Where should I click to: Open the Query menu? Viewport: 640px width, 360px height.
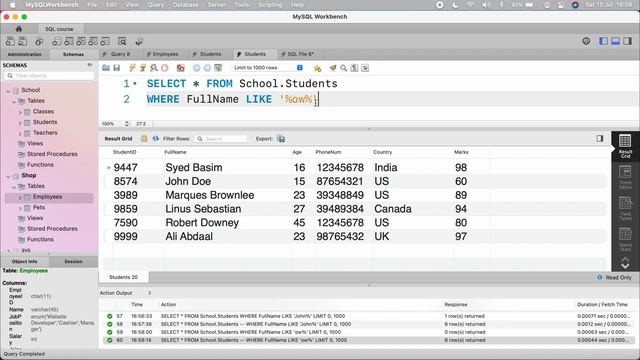(x=156, y=5)
